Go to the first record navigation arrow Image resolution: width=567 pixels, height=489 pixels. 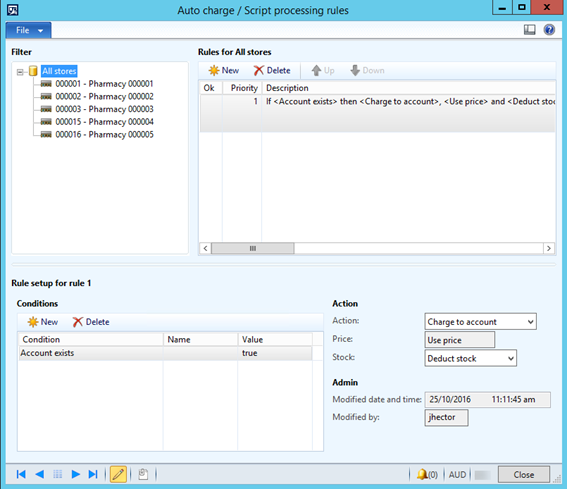[x=21, y=474]
